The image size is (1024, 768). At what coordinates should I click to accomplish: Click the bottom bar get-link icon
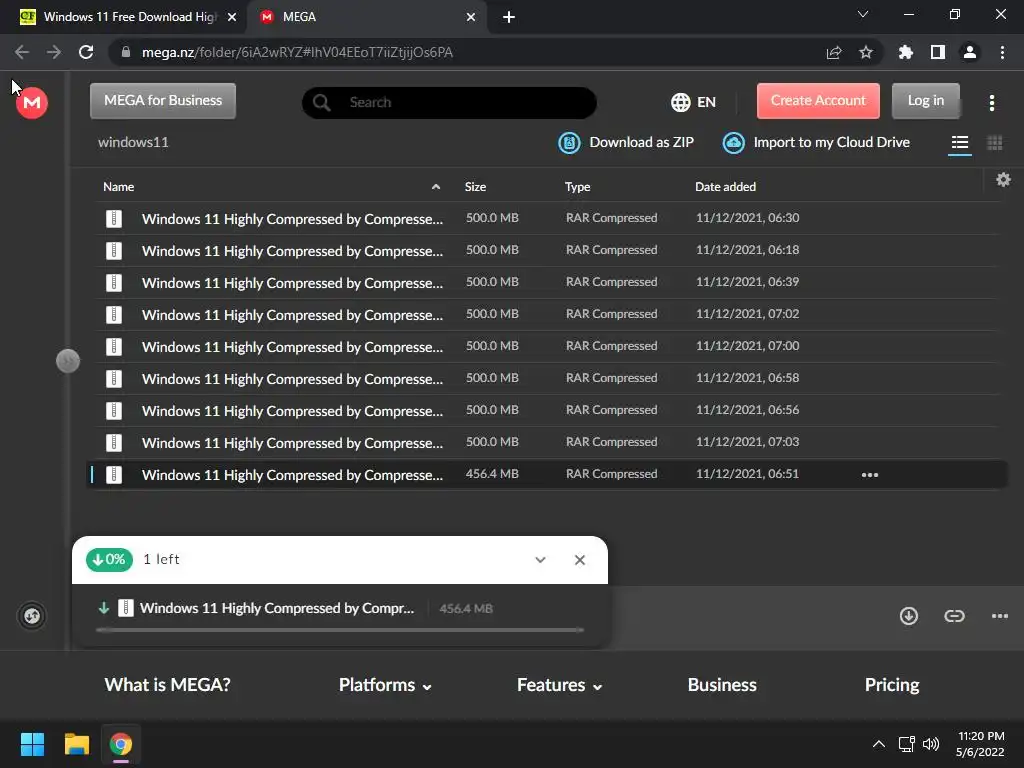(954, 616)
